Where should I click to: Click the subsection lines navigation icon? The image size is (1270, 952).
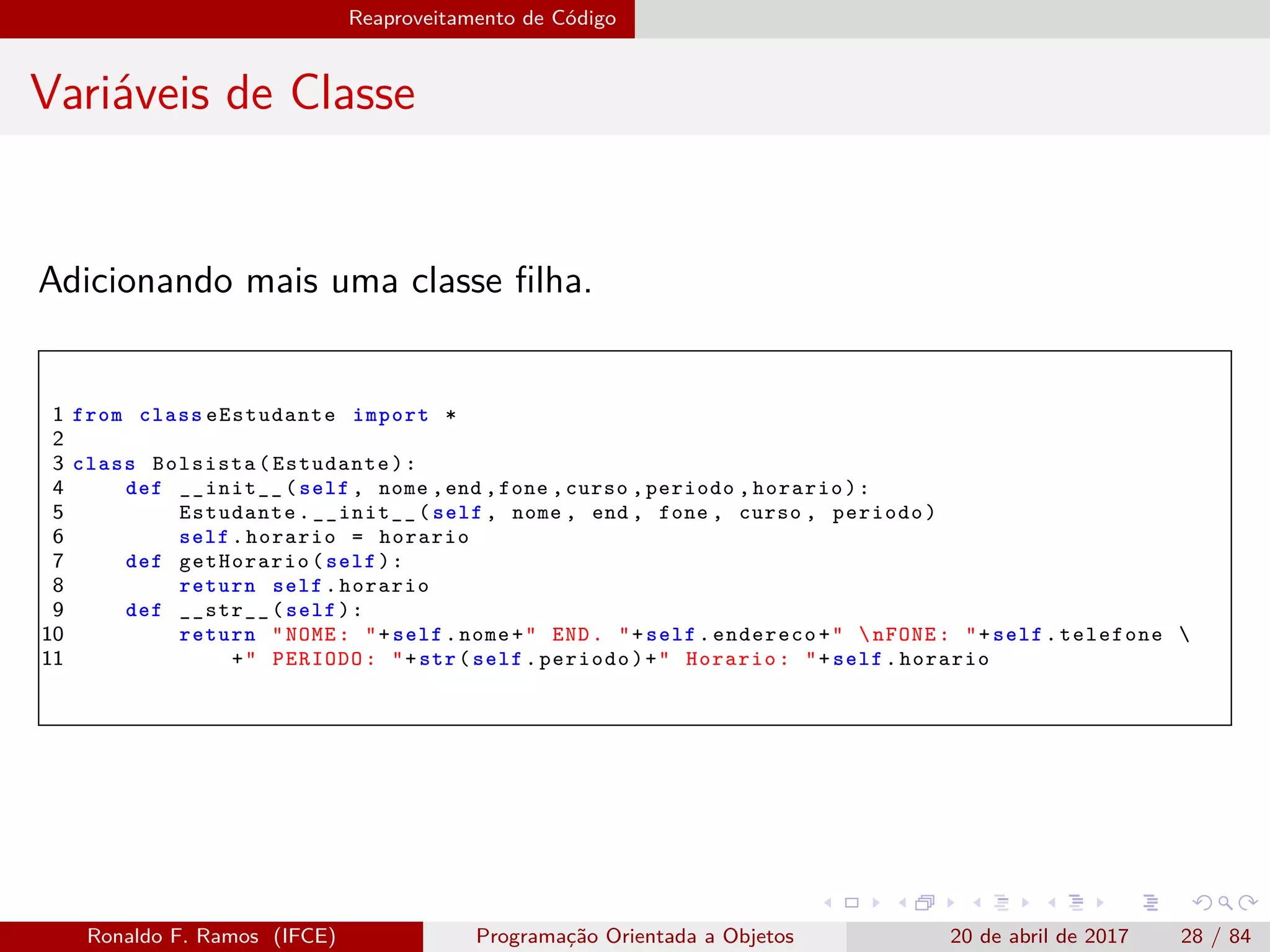pos(1001,903)
